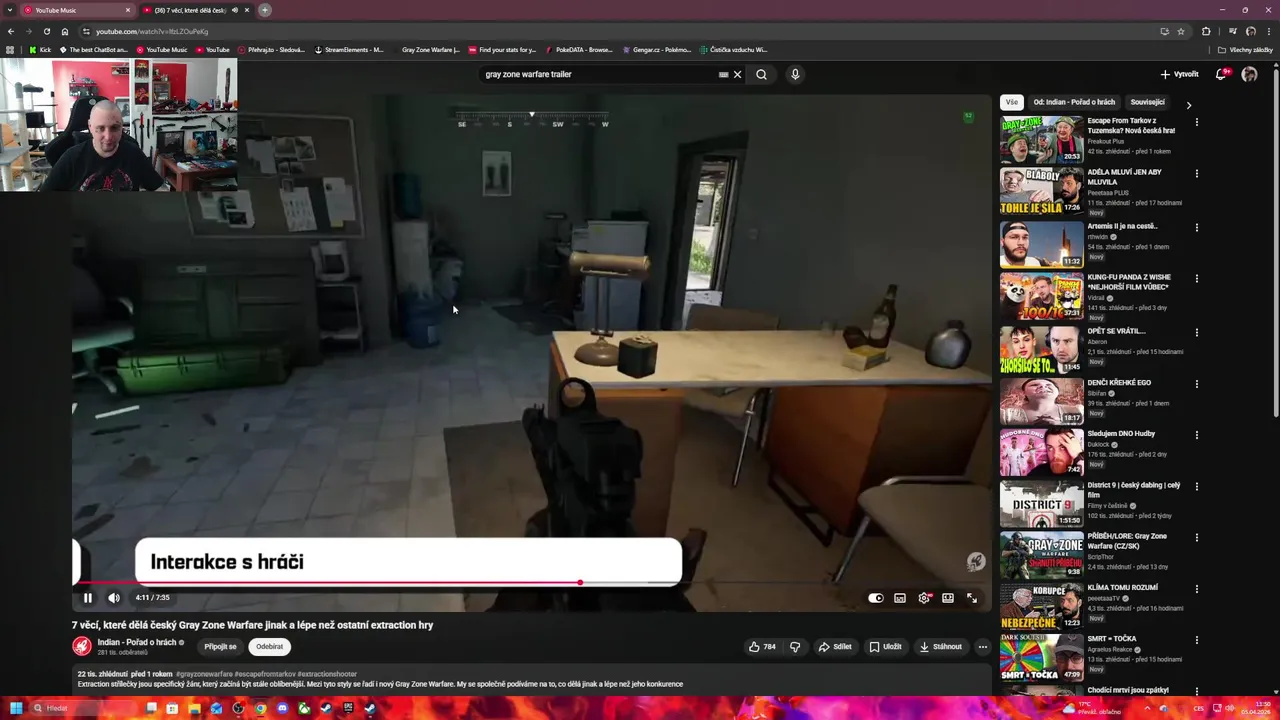This screenshot has width=1280, height=720.
Task: Clear the search query with X
Action: (x=738, y=74)
